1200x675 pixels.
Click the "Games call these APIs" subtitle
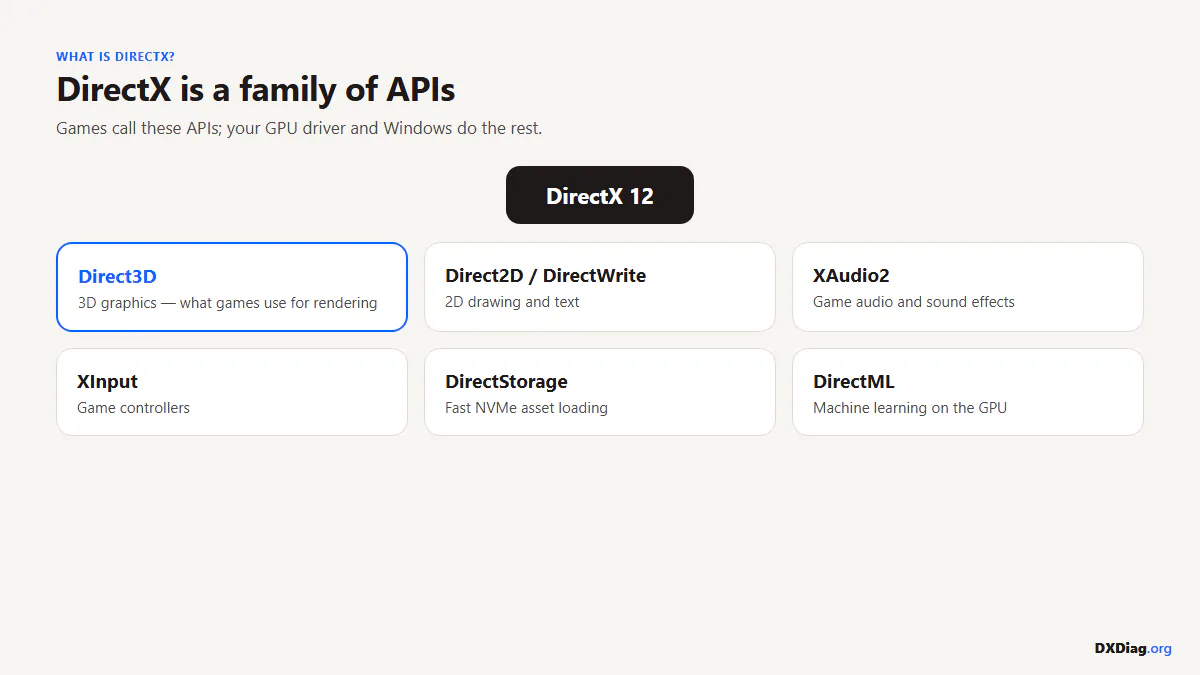[x=299, y=129]
